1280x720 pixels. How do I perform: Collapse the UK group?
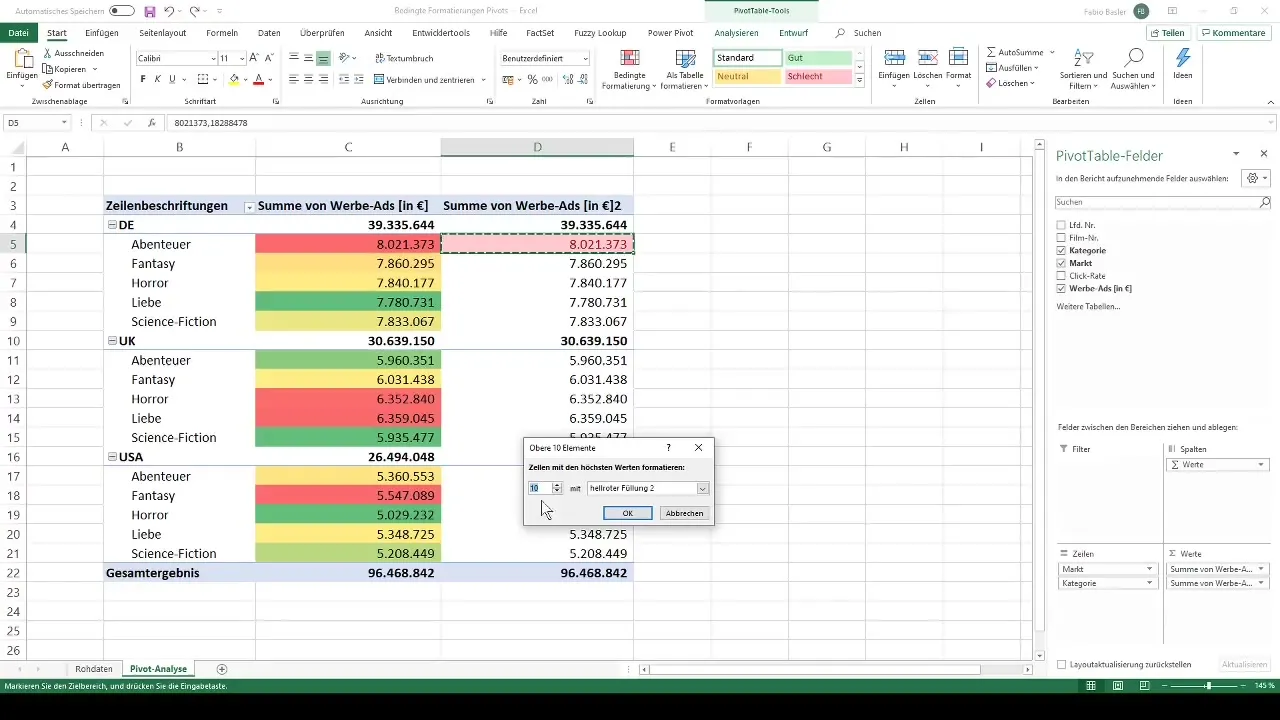[x=112, y=341]
